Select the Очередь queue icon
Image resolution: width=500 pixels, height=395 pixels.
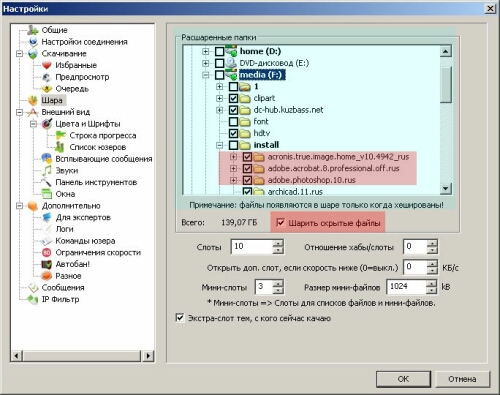tap(47, 89)
